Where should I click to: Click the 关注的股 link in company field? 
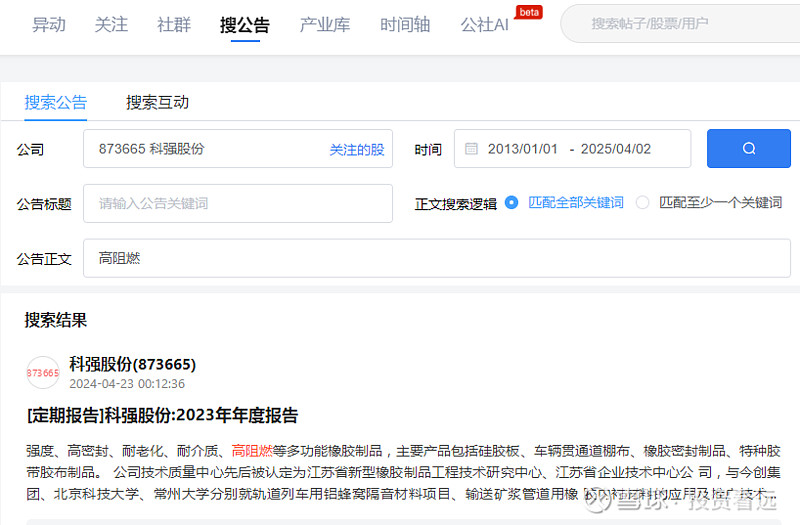[357, 149]
